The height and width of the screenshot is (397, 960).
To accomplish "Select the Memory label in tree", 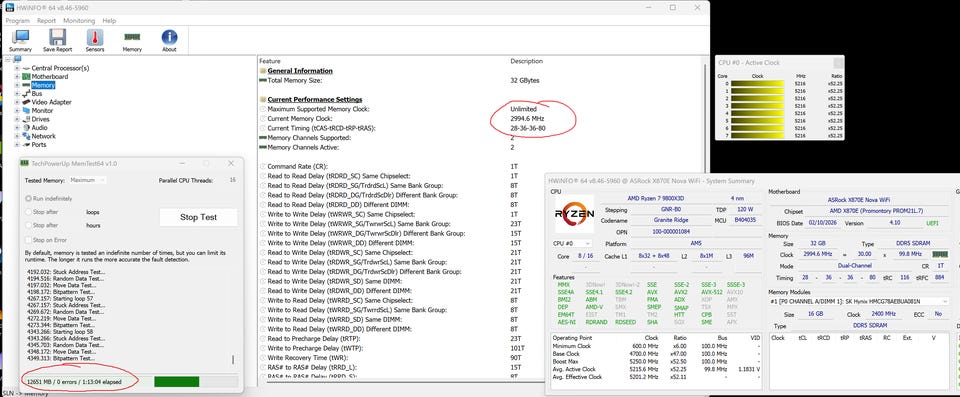I will click(43, 85).
